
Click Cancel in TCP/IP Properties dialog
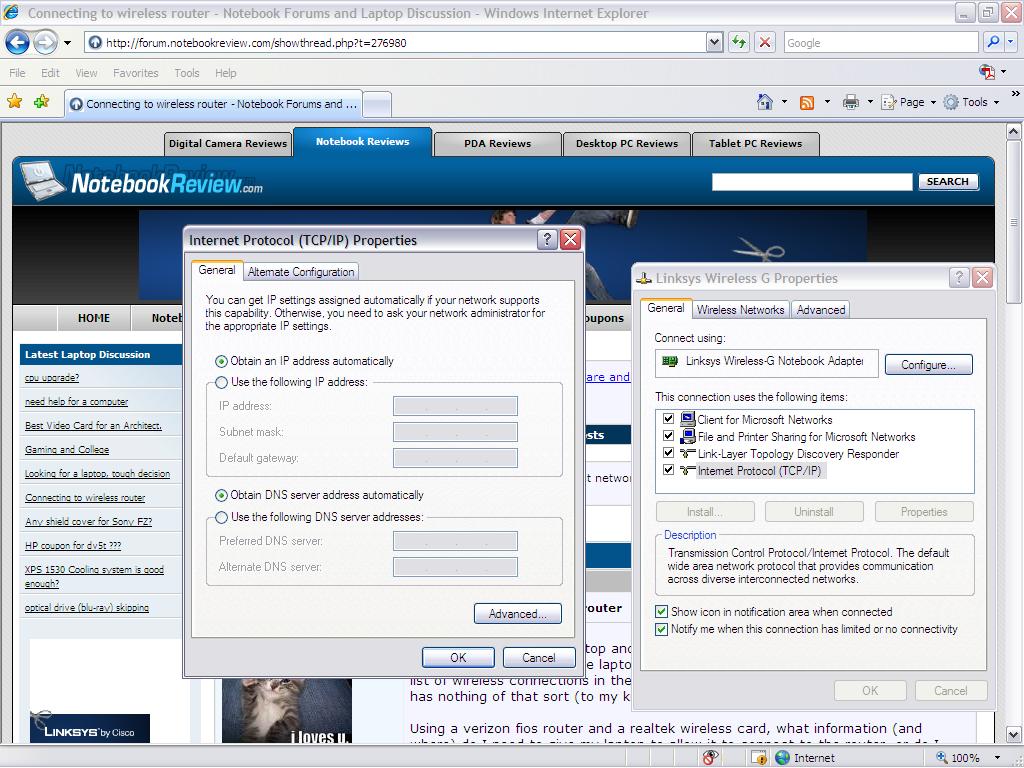coord(539,658)
